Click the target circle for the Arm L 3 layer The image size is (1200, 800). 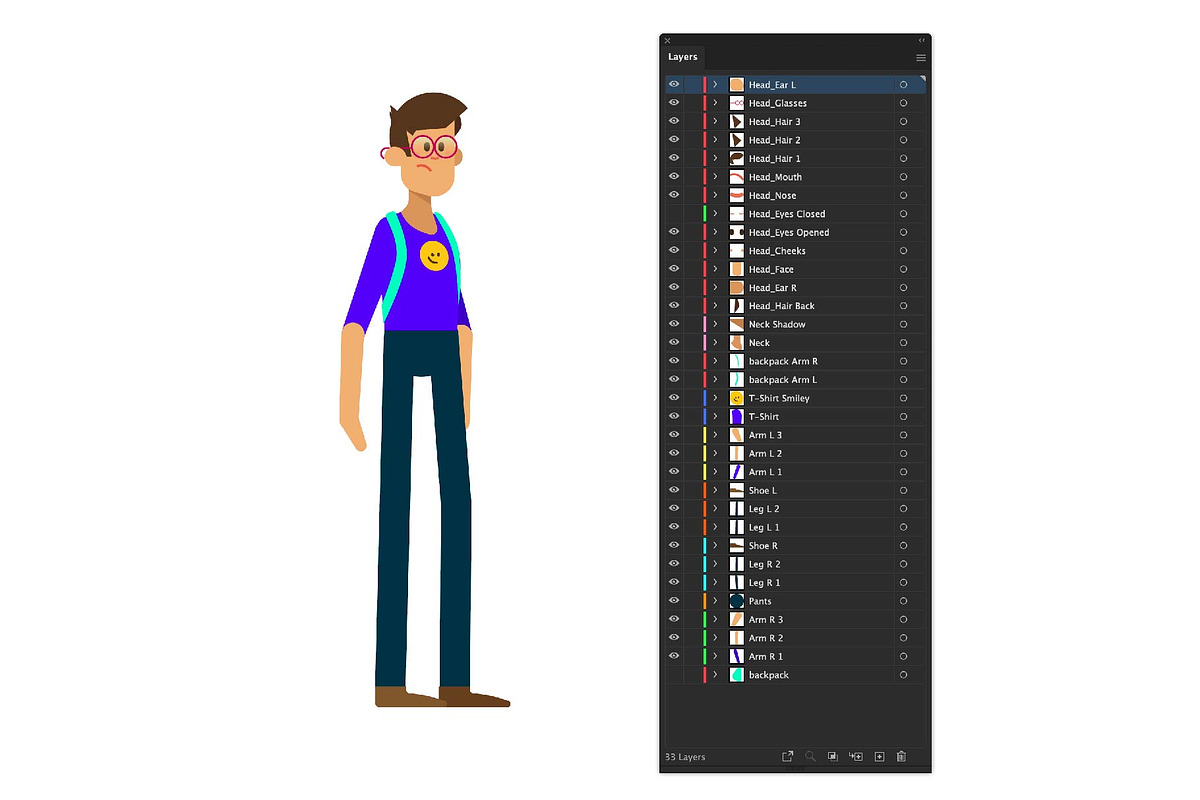[904, 435]
